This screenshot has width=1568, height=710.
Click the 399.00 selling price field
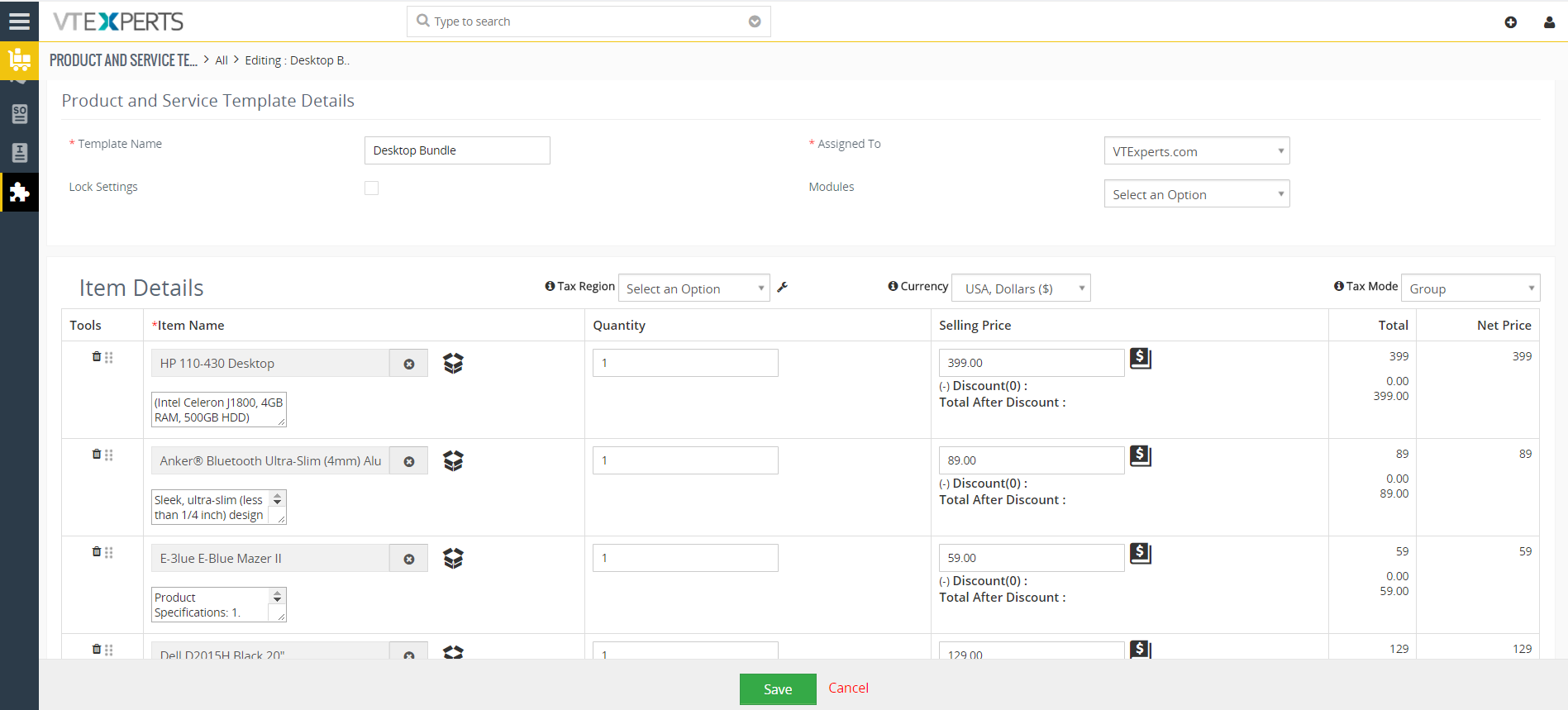(1032, 363)
